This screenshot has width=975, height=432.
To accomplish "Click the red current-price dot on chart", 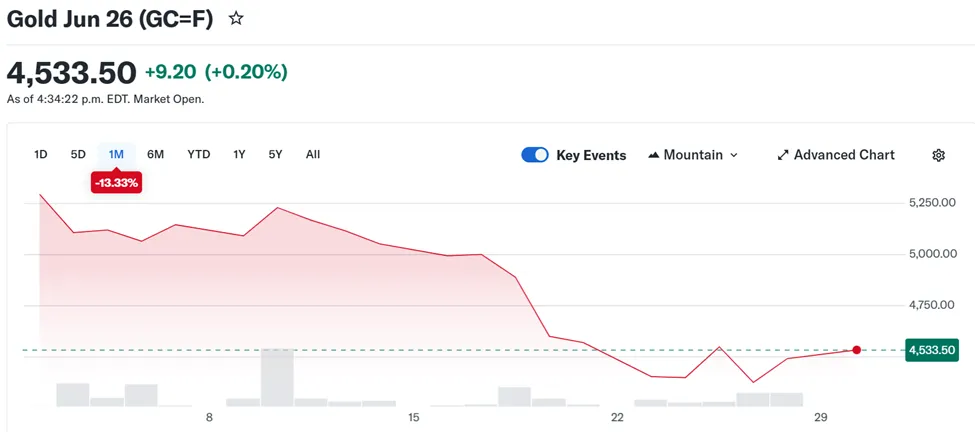I will [856, 350].
